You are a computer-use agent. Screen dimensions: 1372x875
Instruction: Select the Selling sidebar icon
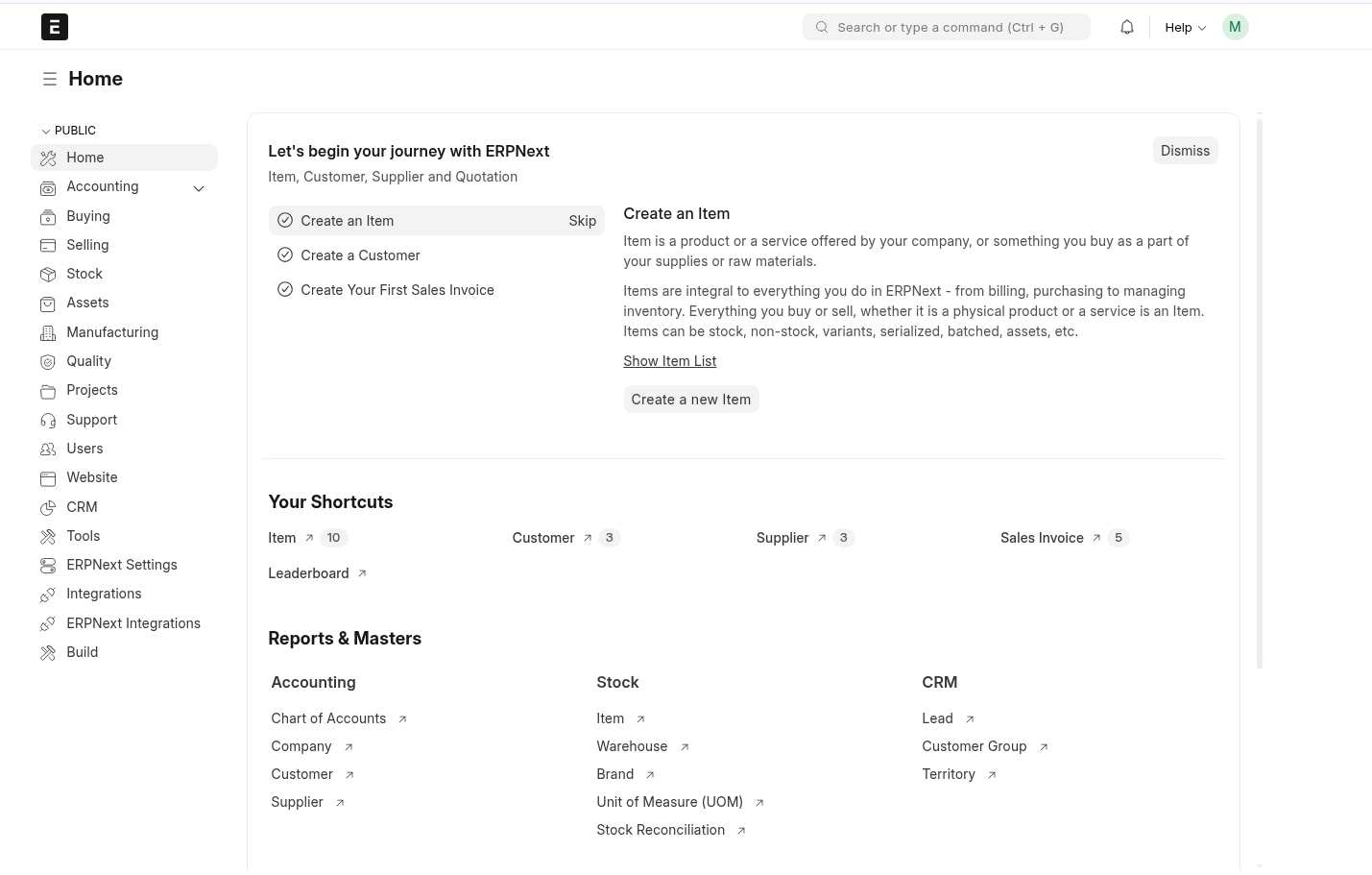(48, 245)
